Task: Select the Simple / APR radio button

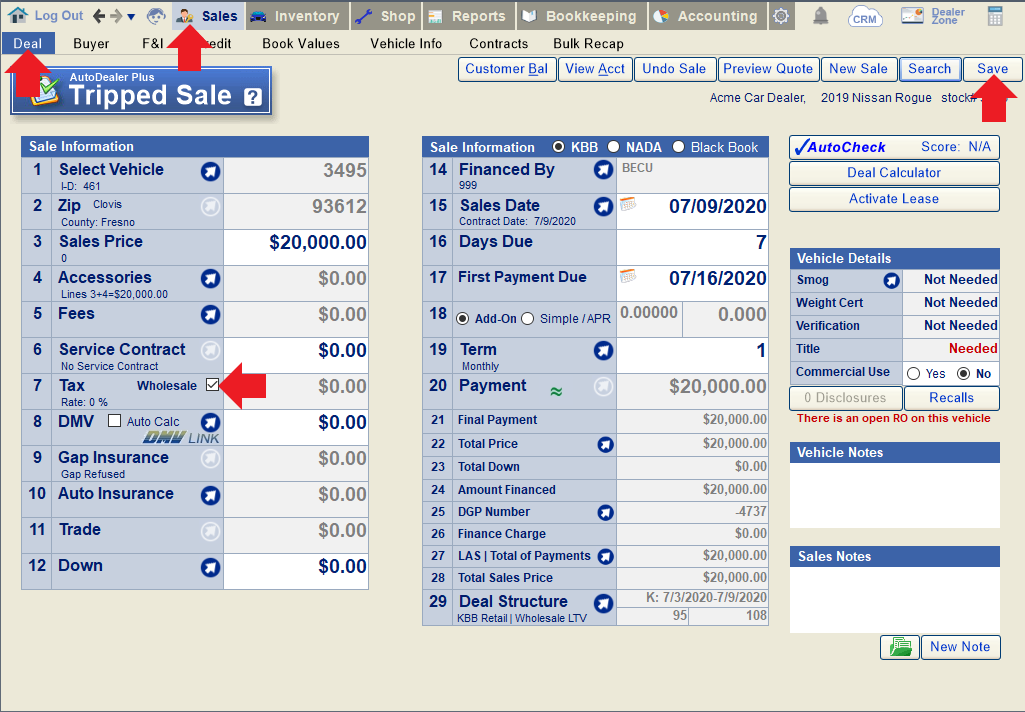Action: (x=528, y=318)
